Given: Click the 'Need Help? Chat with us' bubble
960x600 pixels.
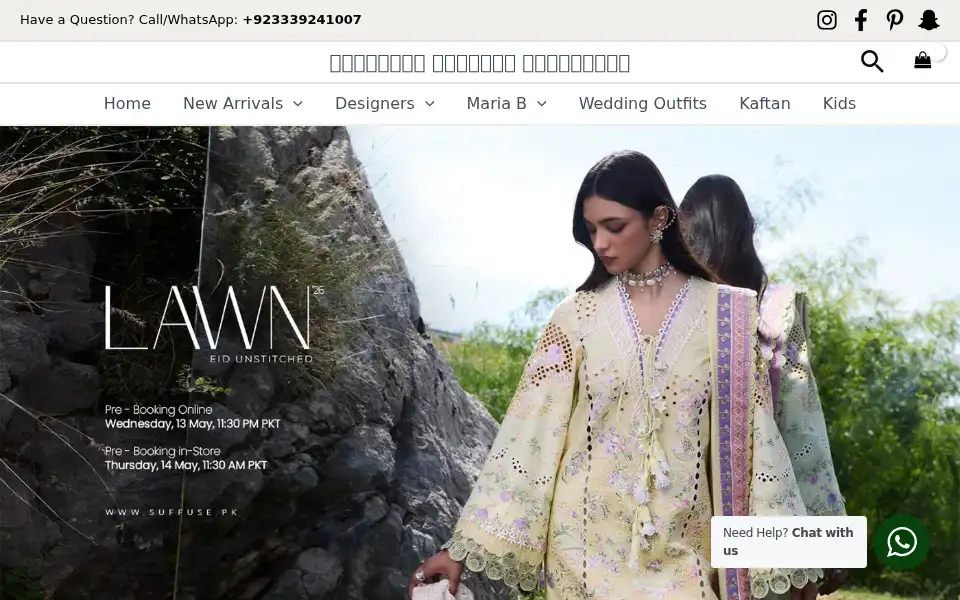Looking at the screenshot, I should click(x=789, y=542).
